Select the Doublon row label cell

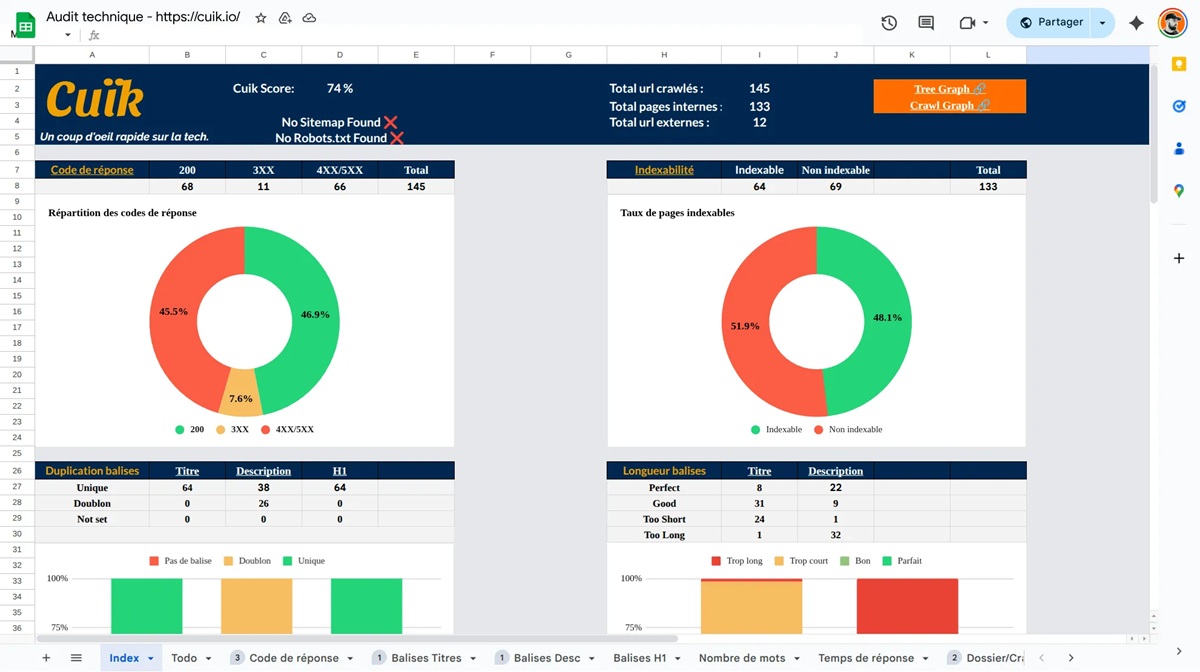[x=92, y=503]
